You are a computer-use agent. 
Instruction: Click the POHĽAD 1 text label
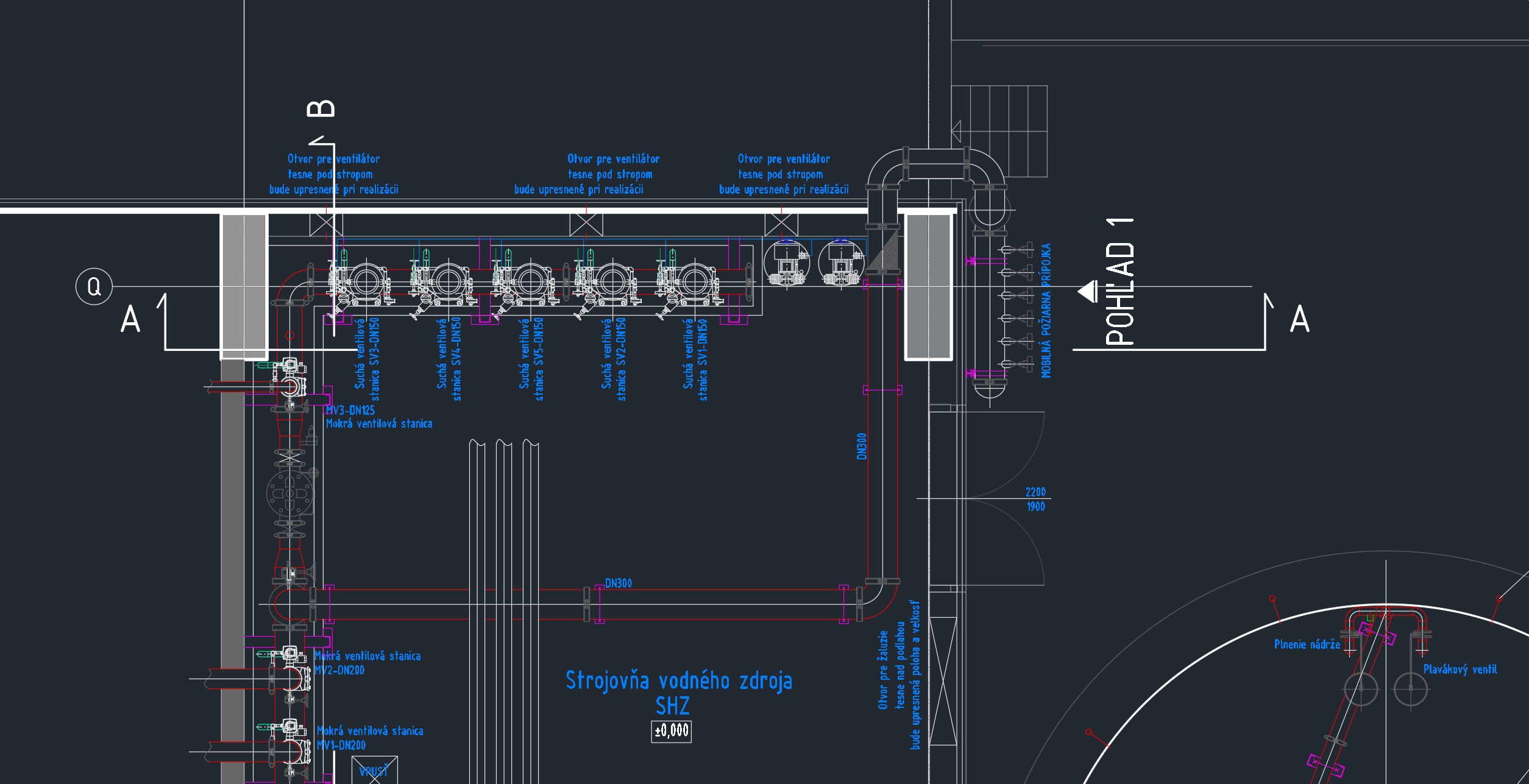tap(1120, 282)
